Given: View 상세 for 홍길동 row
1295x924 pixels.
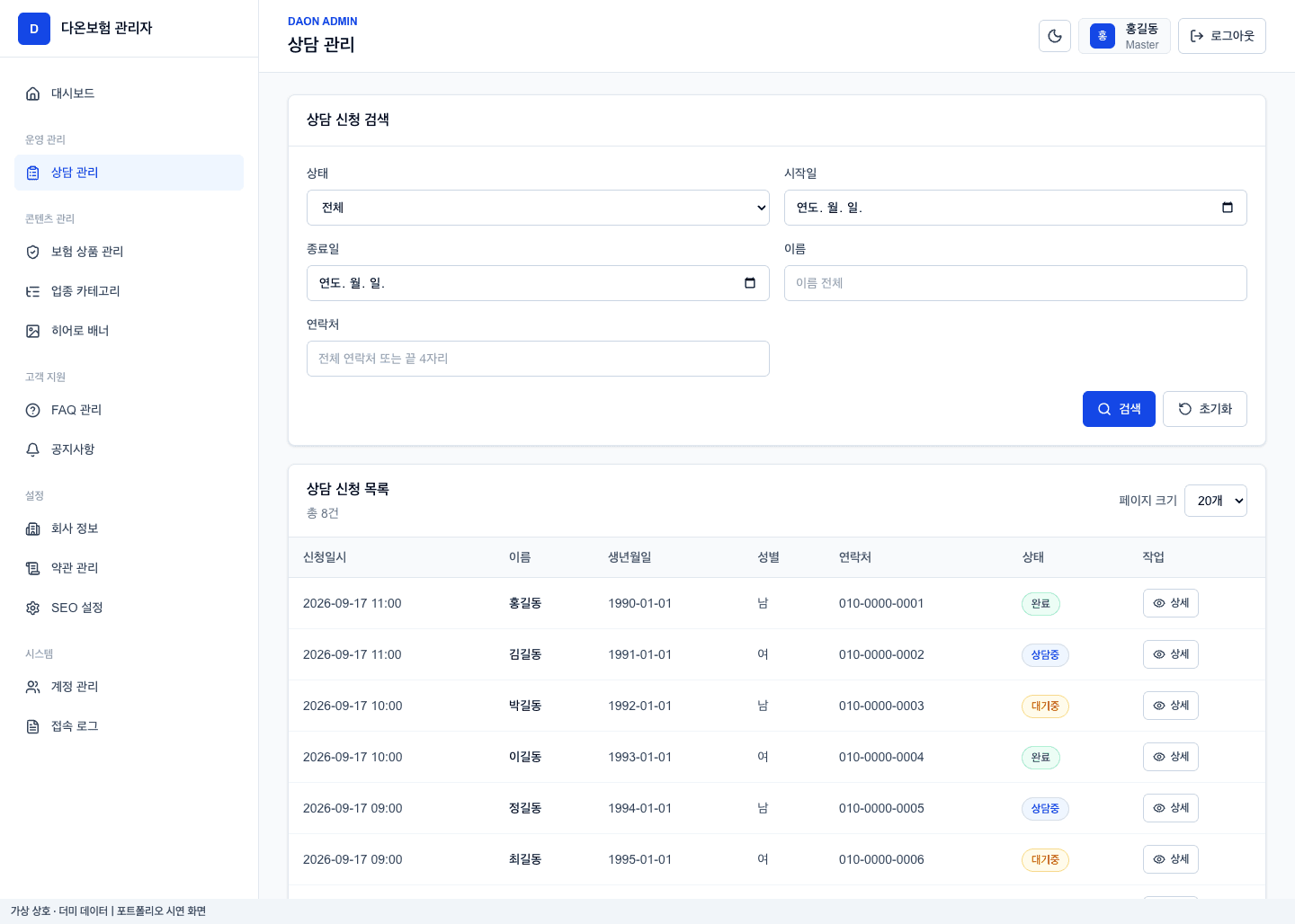Looking at the screenshot, I should pyautogui.click(x=1170, y=603).
